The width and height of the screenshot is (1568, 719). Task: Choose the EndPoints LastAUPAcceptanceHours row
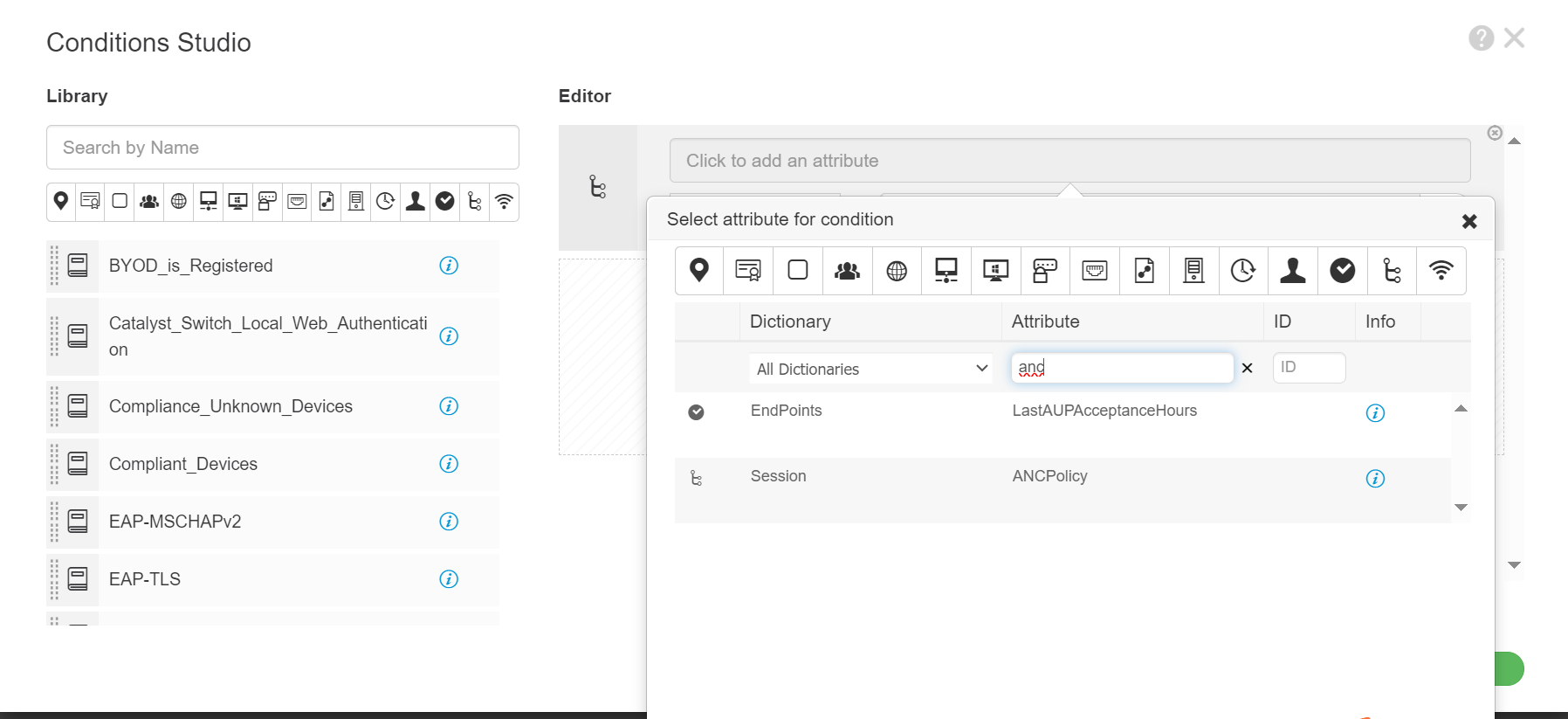(x=1104, y=411)
